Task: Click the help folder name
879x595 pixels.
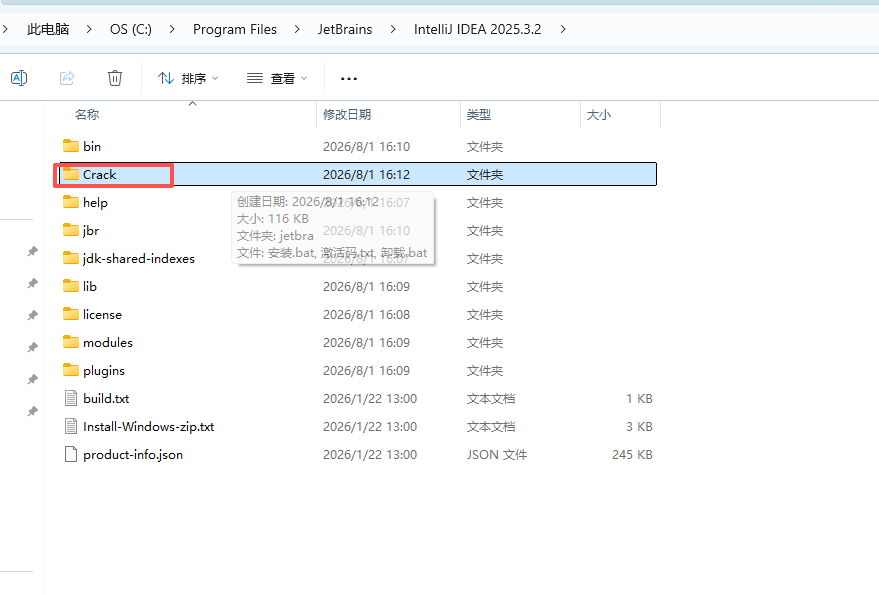Action: (95, 202)
